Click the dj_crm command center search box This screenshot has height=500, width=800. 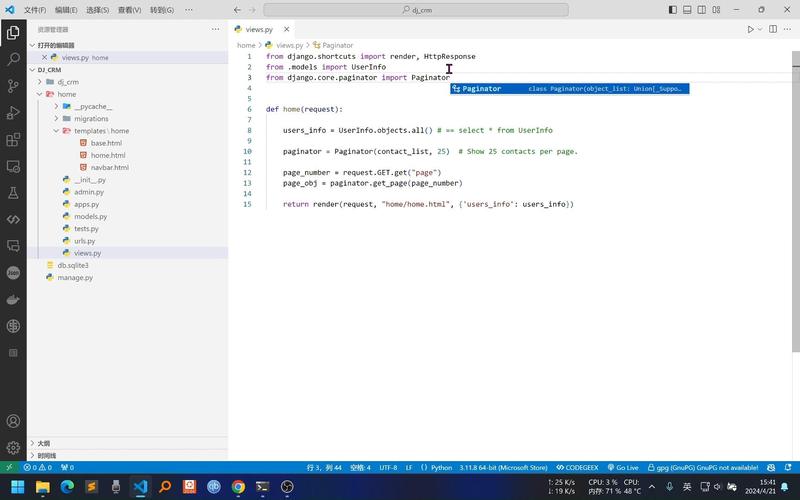416,10
